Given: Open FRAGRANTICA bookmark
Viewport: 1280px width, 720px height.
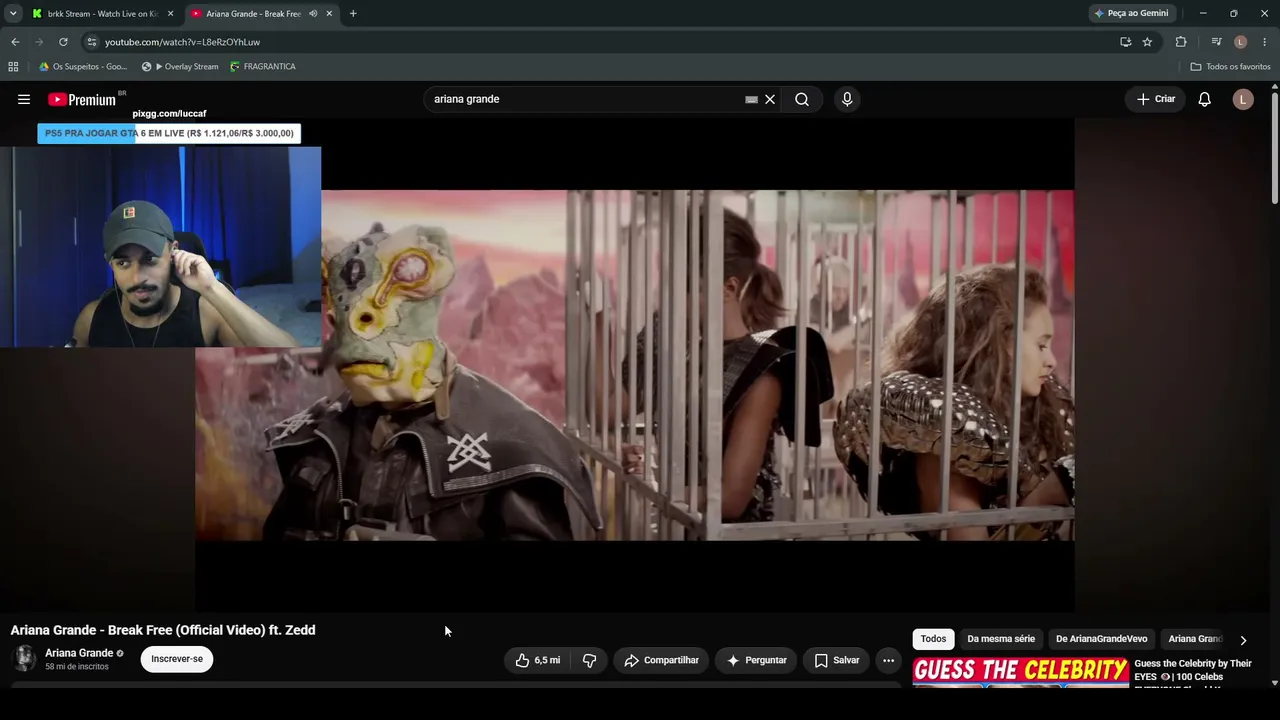Looking at the screenshot, I should [263, 67].
